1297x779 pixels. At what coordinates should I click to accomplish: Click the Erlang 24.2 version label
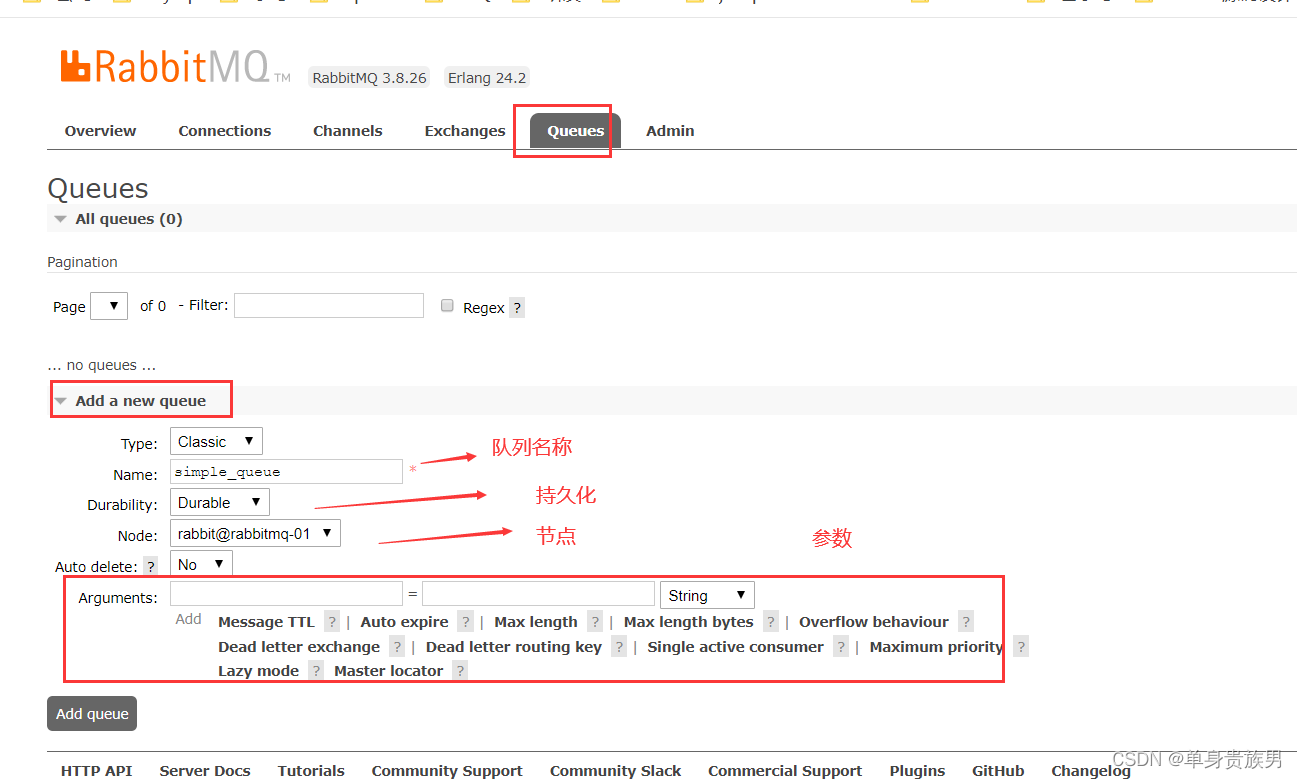[487, 78]
